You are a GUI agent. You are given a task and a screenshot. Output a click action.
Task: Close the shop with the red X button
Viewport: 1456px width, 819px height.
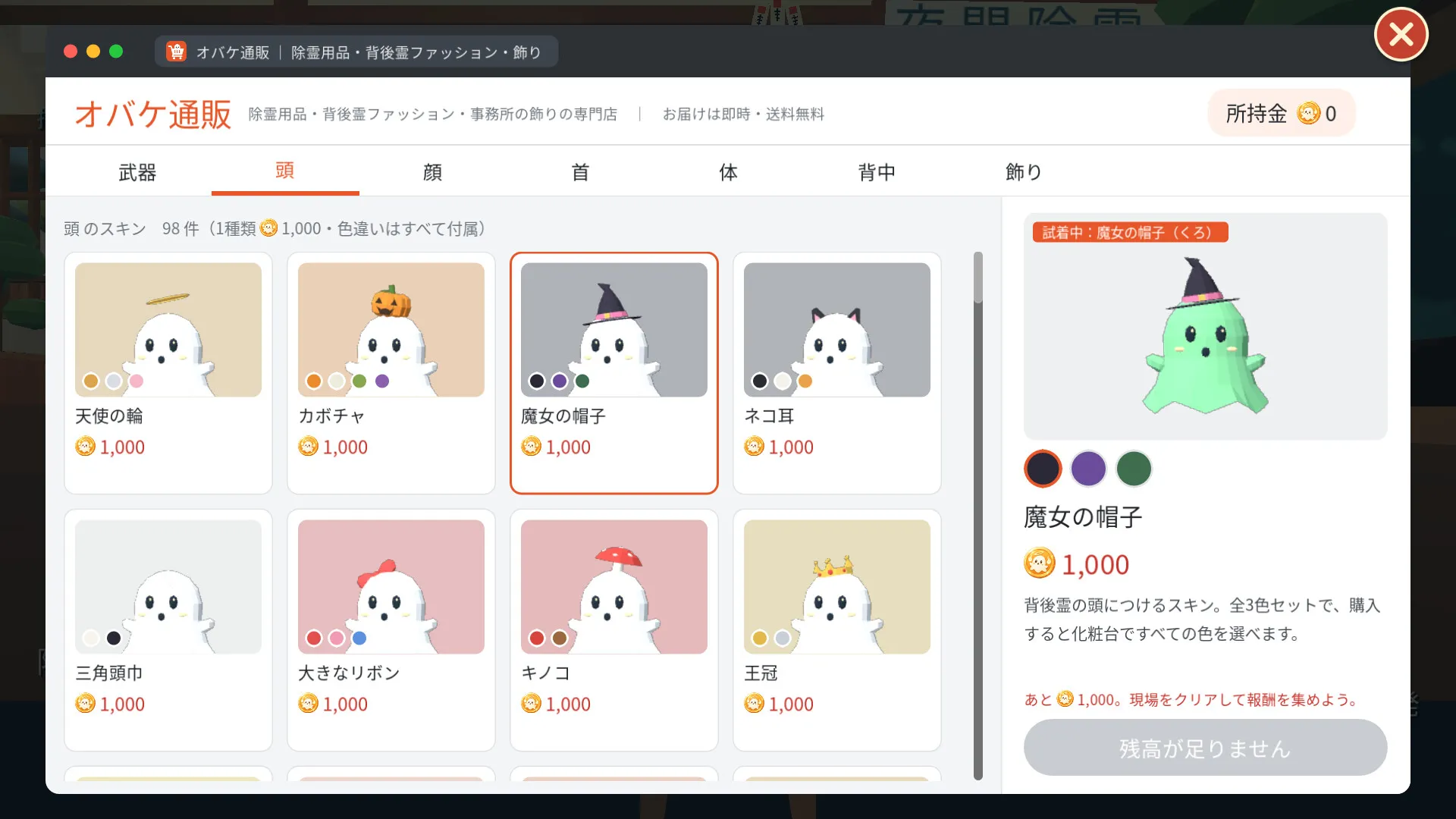tap(1401, 34)
